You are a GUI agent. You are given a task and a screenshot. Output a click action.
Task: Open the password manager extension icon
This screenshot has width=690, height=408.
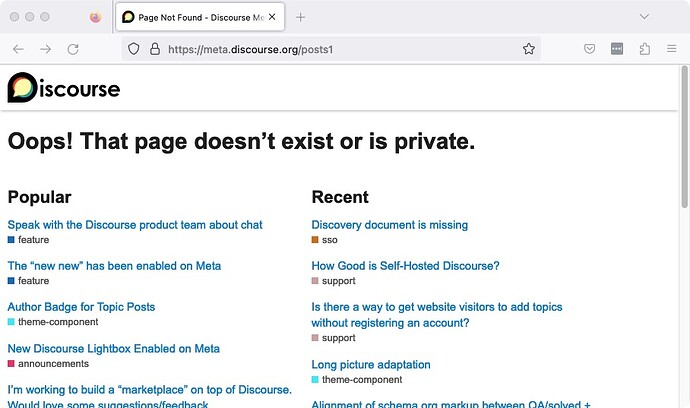tap(617, 49)
